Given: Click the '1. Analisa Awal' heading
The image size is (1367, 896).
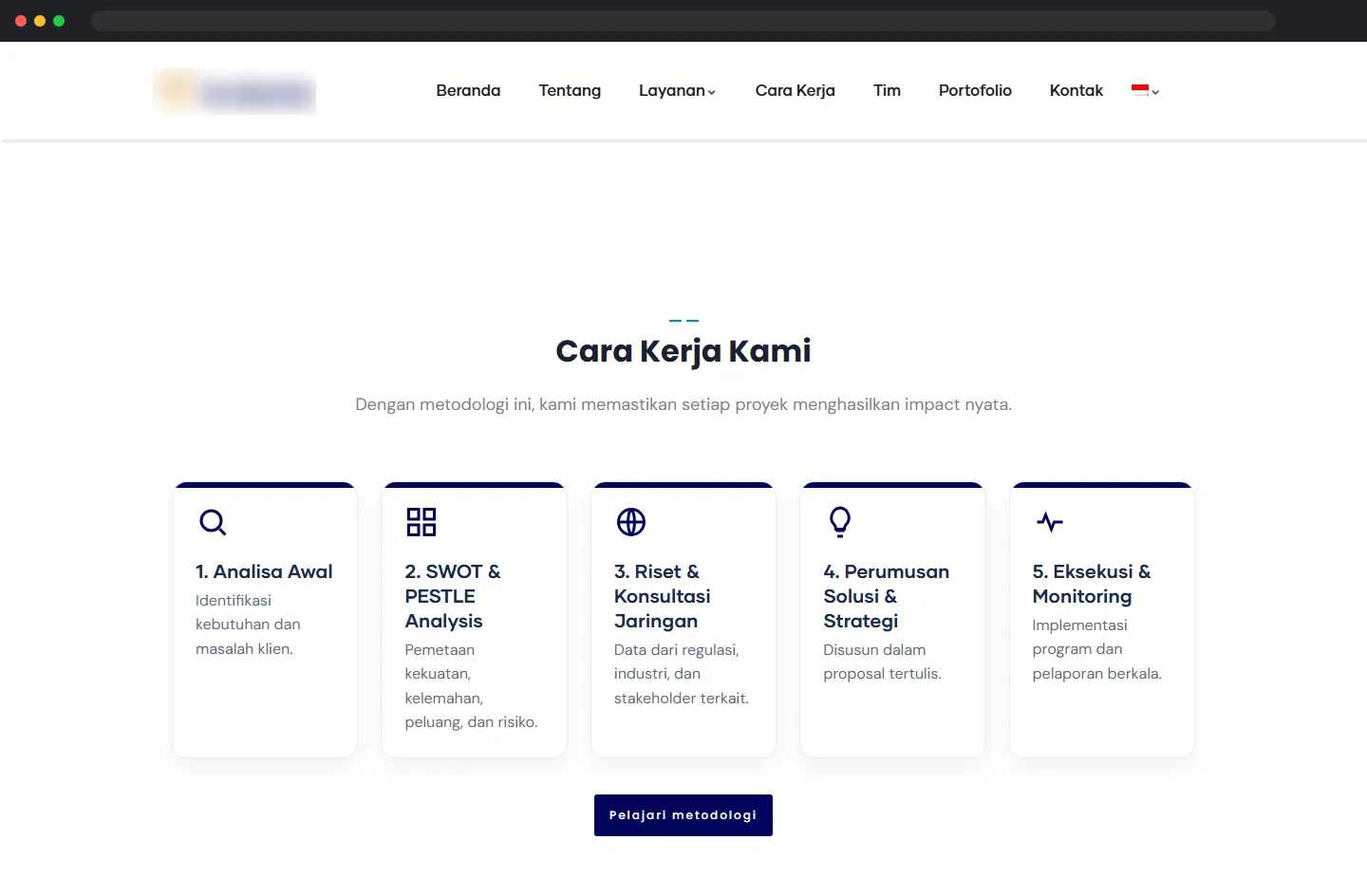Looking at the screenshot, I should point(264,571).
